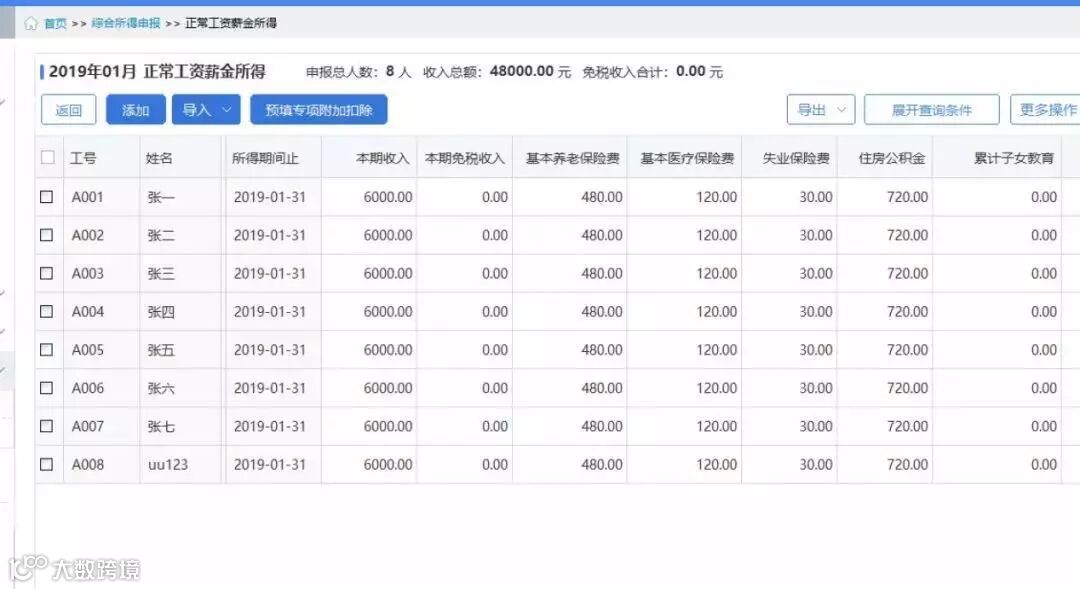
Task: Select employee name 张一
Action: coord(160,197)
